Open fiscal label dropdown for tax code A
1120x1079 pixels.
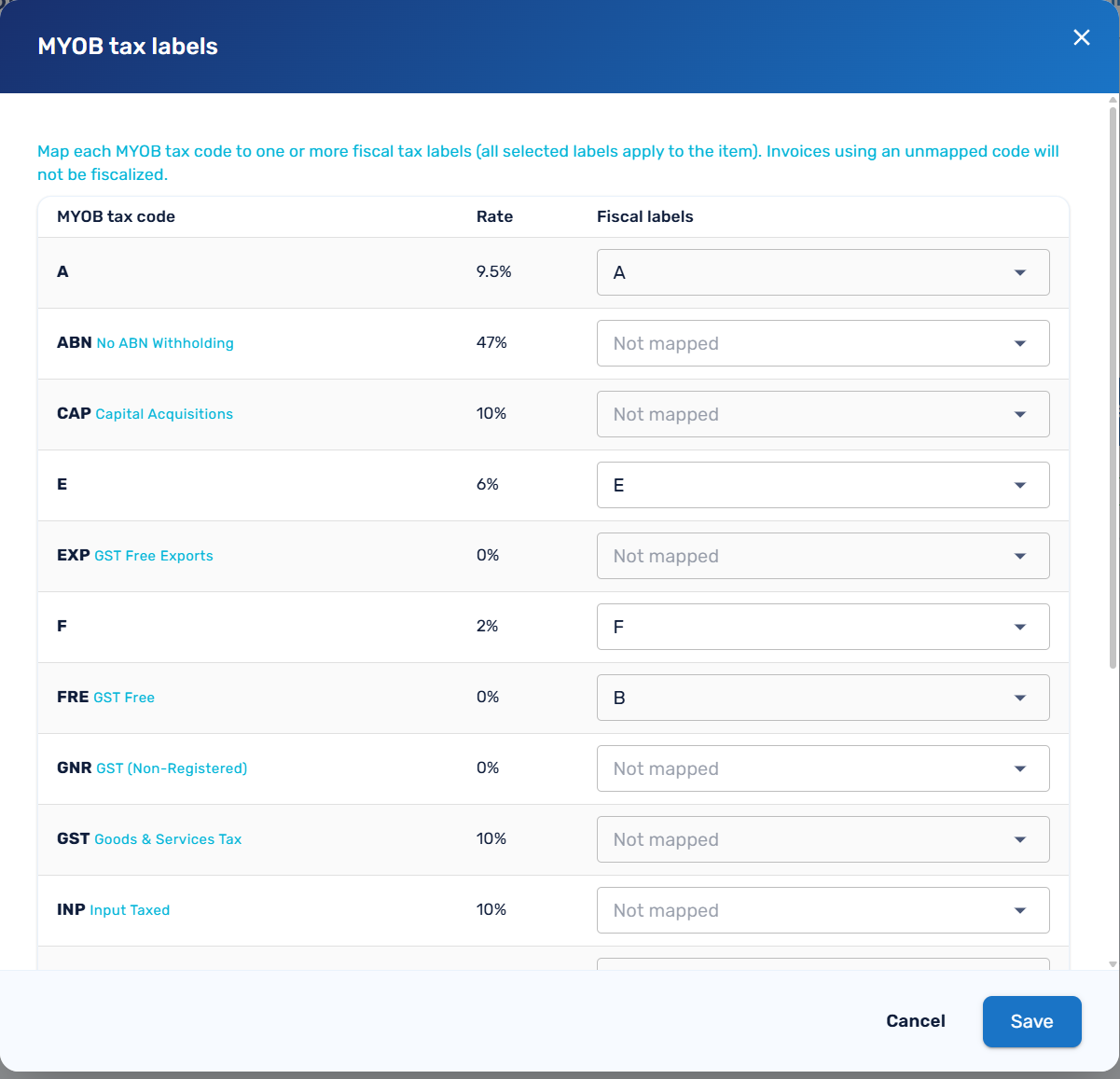823,272
